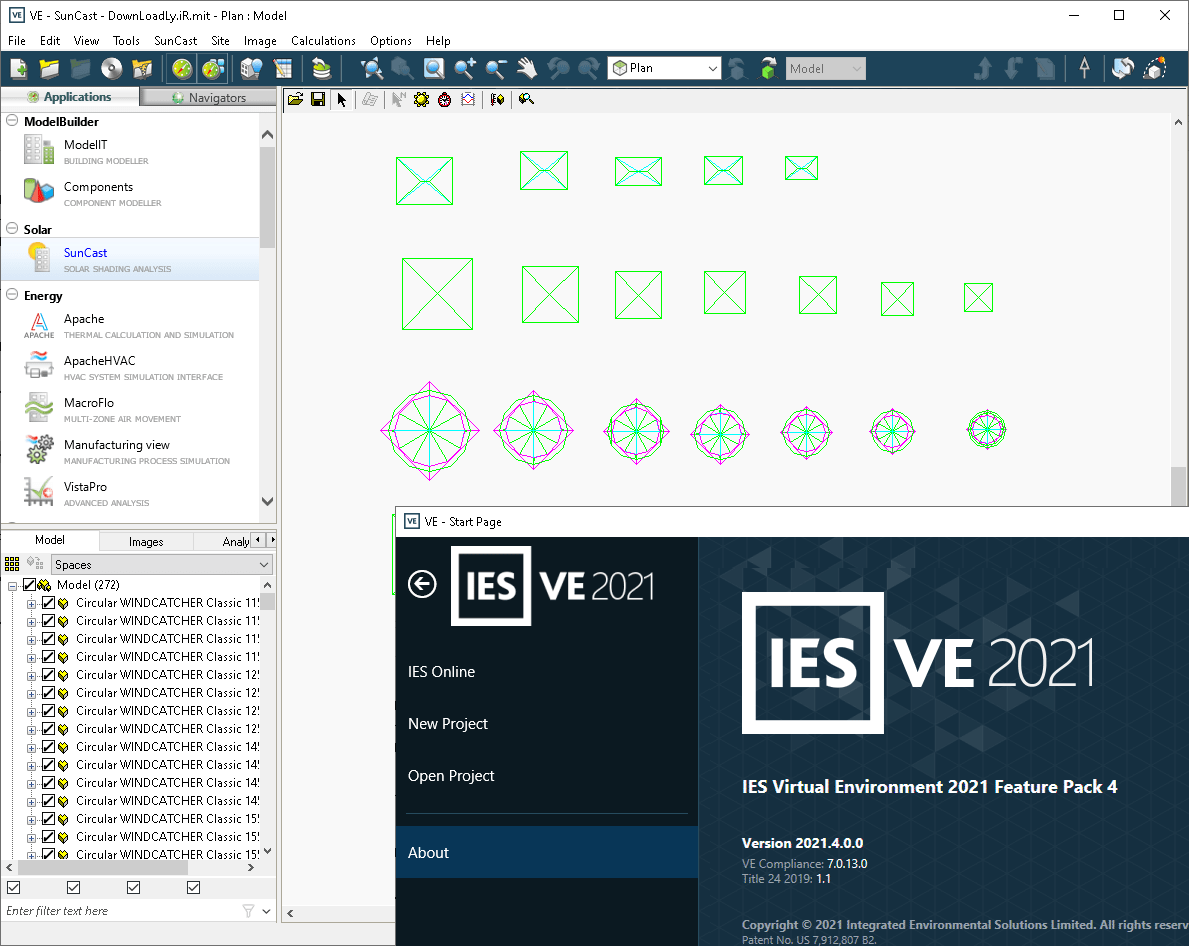
Task: Click the thermometer with yellow cube icon
Action: 497,99
